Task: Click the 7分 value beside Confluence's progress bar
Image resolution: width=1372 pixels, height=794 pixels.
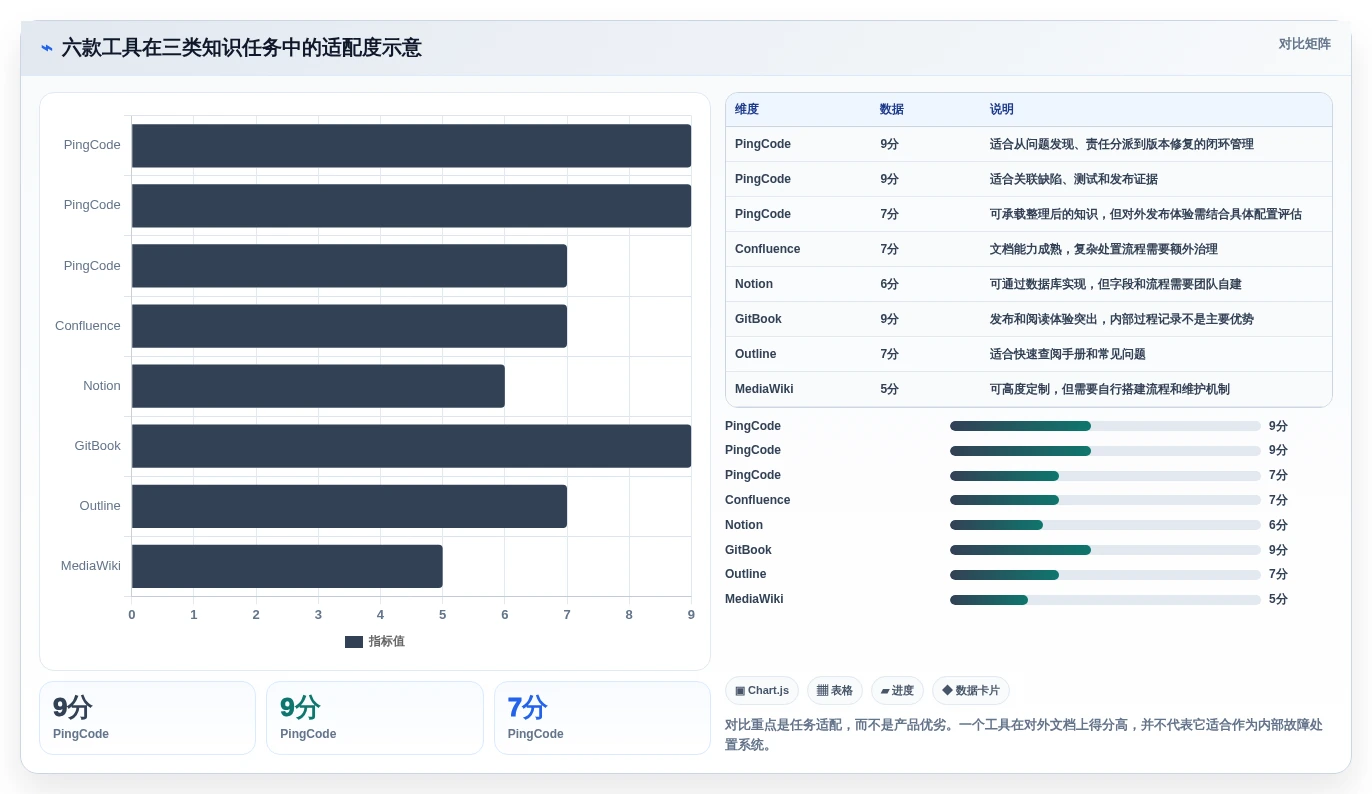Action: pos(1278,500)
